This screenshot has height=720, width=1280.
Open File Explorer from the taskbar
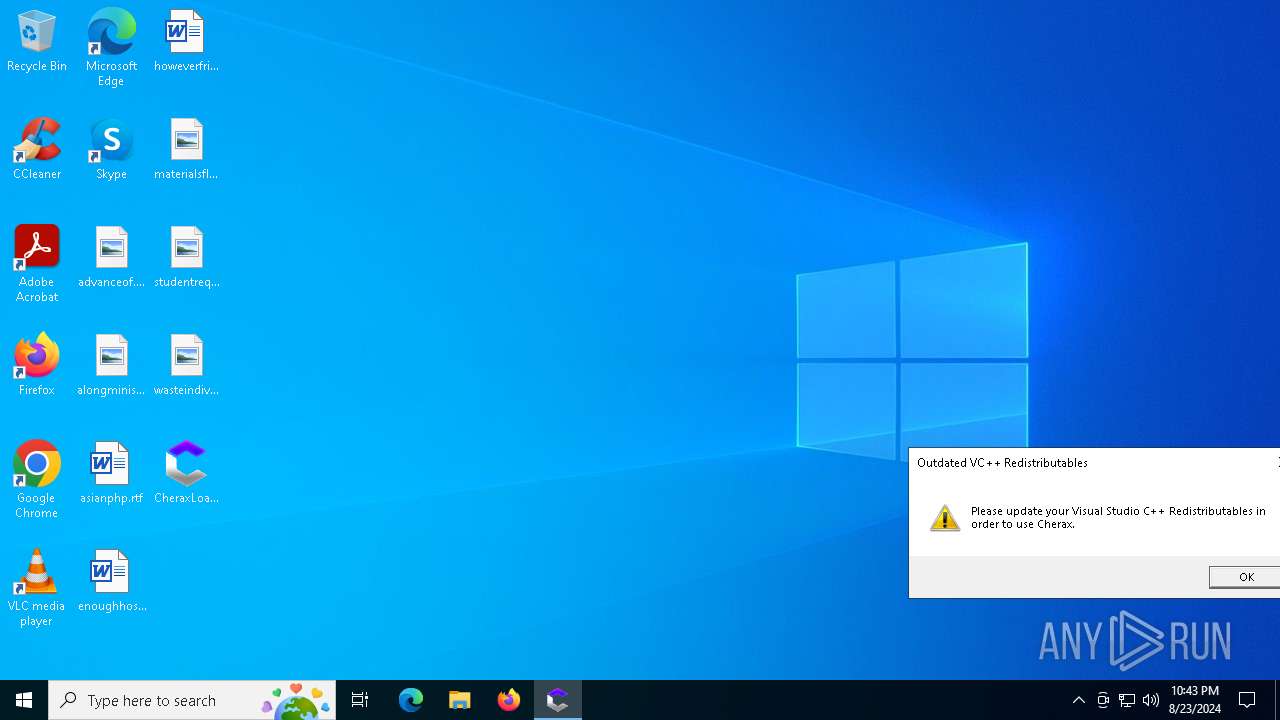tap(460, 700)
